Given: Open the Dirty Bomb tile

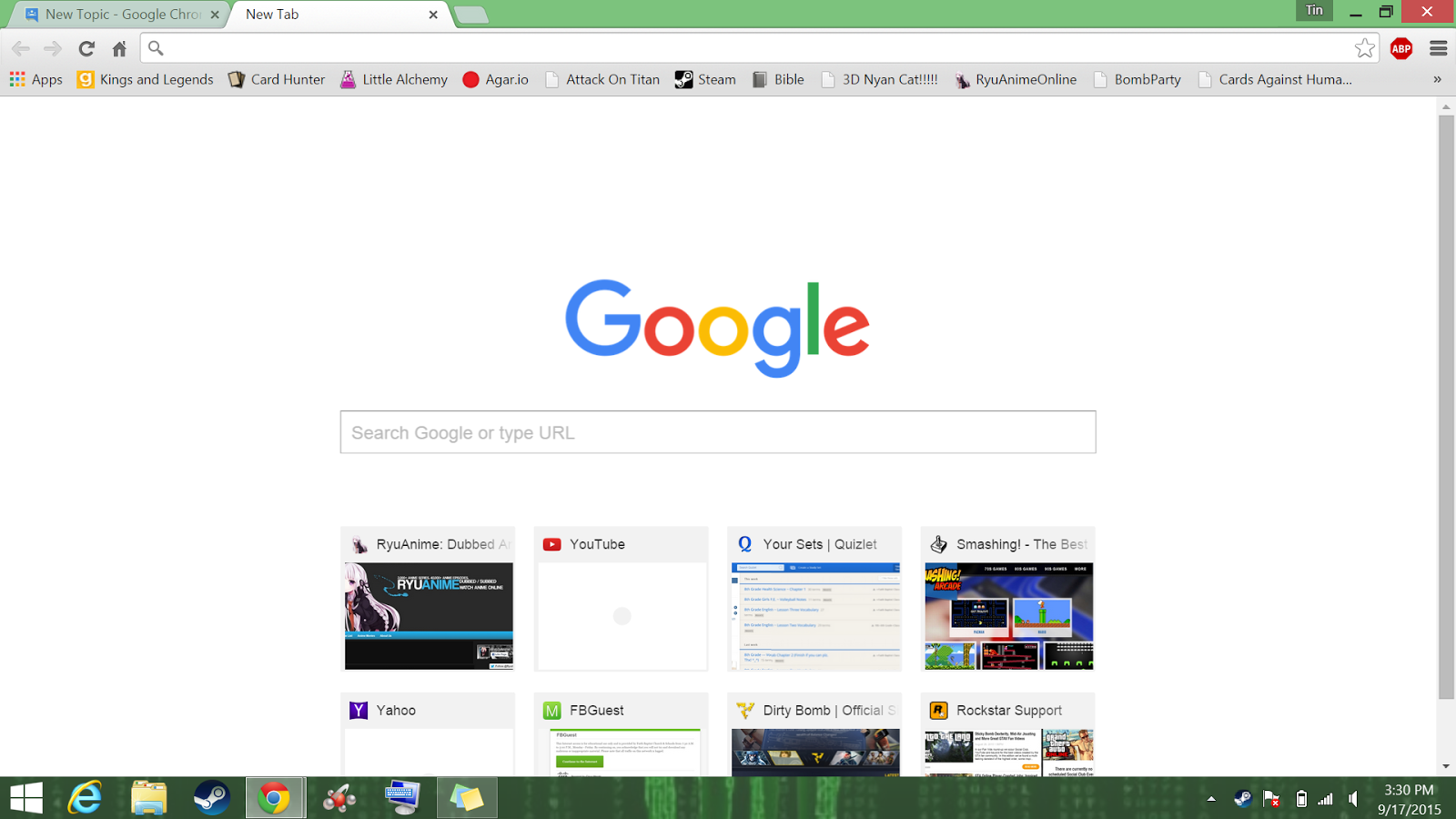Looking at the screenshot, I should point(814,734).
